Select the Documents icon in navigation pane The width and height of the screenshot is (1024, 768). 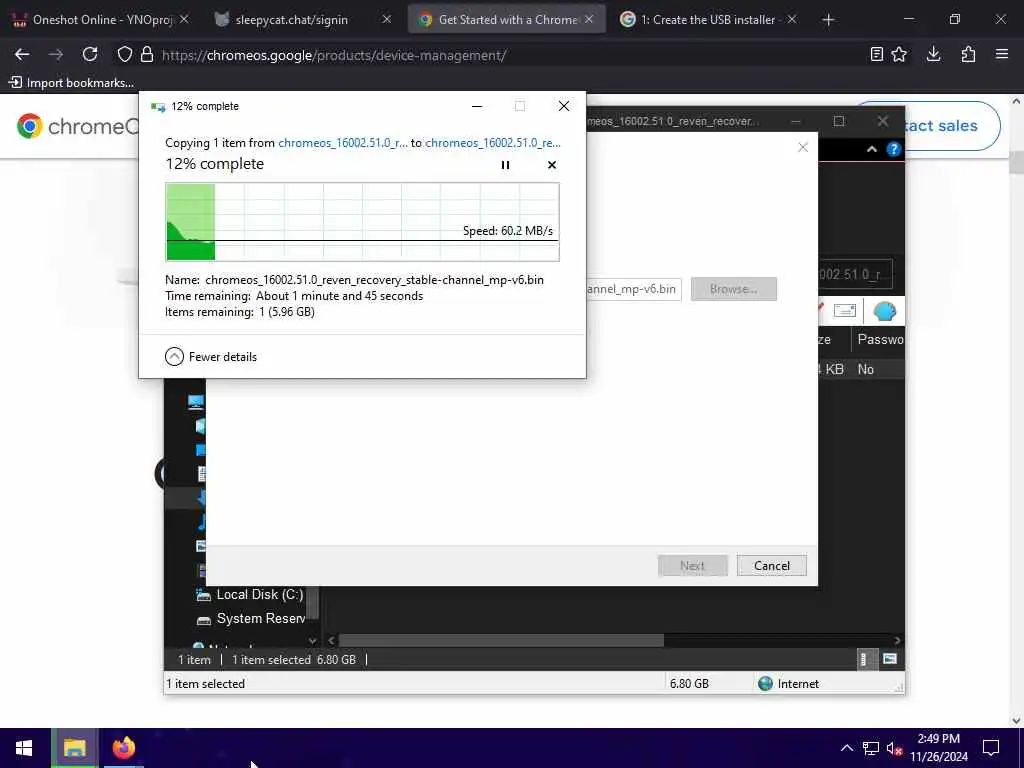pyautogui.click(x=201, y=474)
